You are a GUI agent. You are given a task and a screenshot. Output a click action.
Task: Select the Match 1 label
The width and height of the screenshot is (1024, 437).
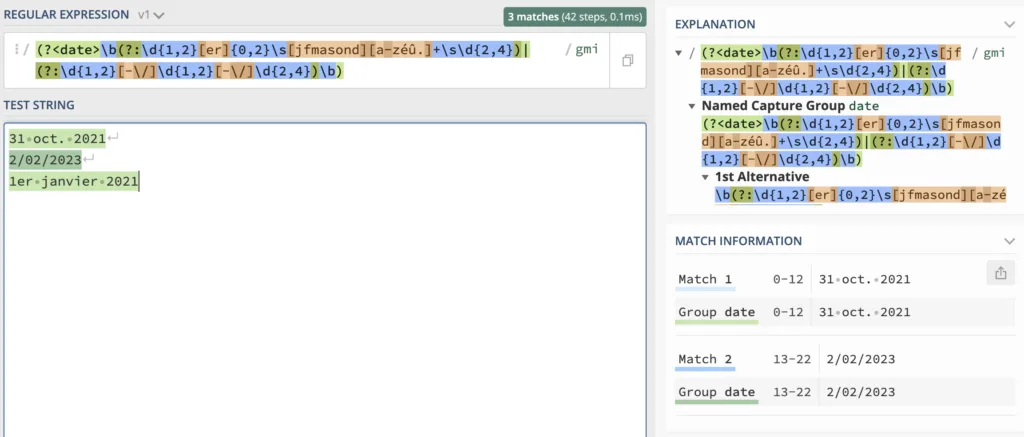click(705, 280)
